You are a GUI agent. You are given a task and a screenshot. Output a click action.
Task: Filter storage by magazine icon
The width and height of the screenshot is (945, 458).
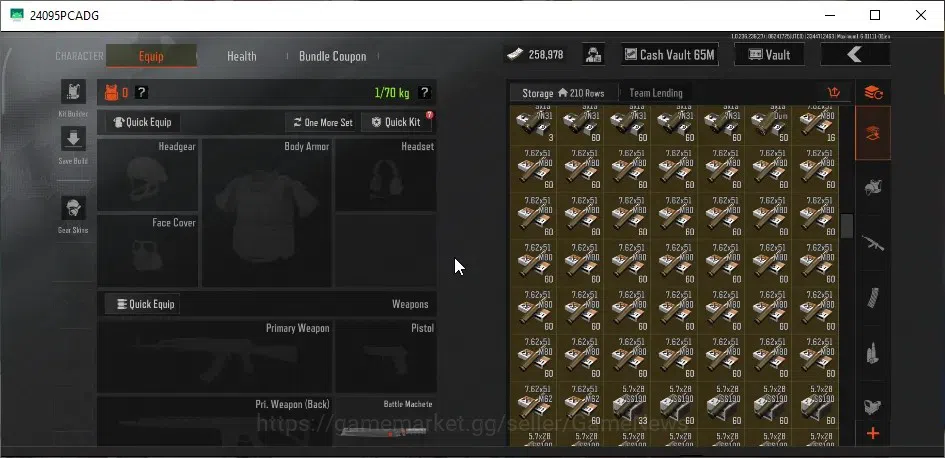873,298
